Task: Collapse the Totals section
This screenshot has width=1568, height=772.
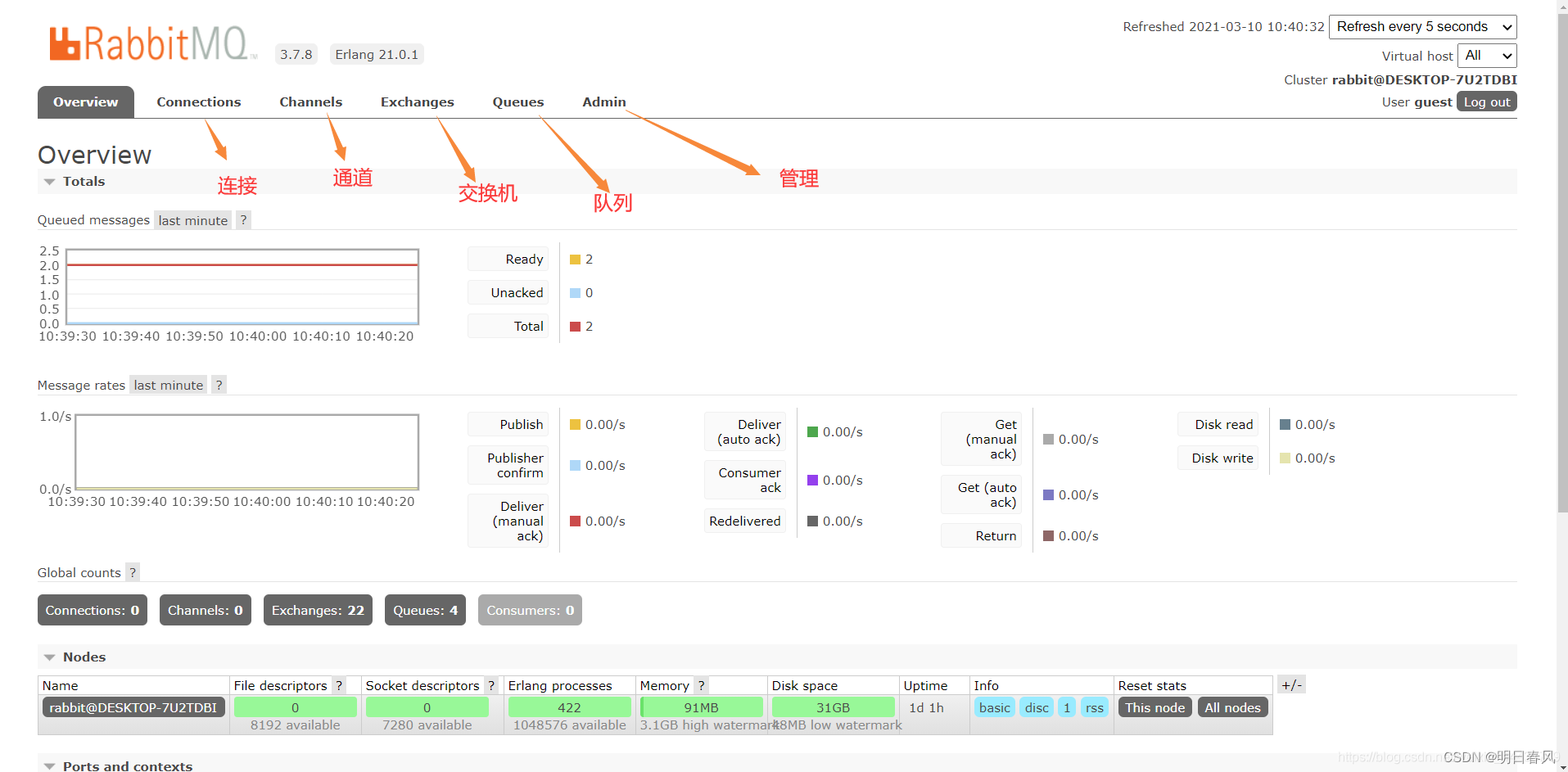Action: tap(49, 181)
